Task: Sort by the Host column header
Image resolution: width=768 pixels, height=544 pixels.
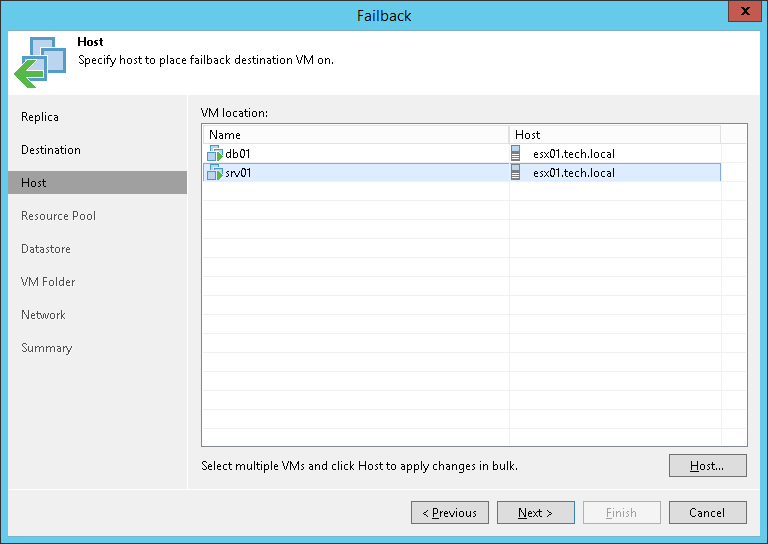Action: click(614, 135)
